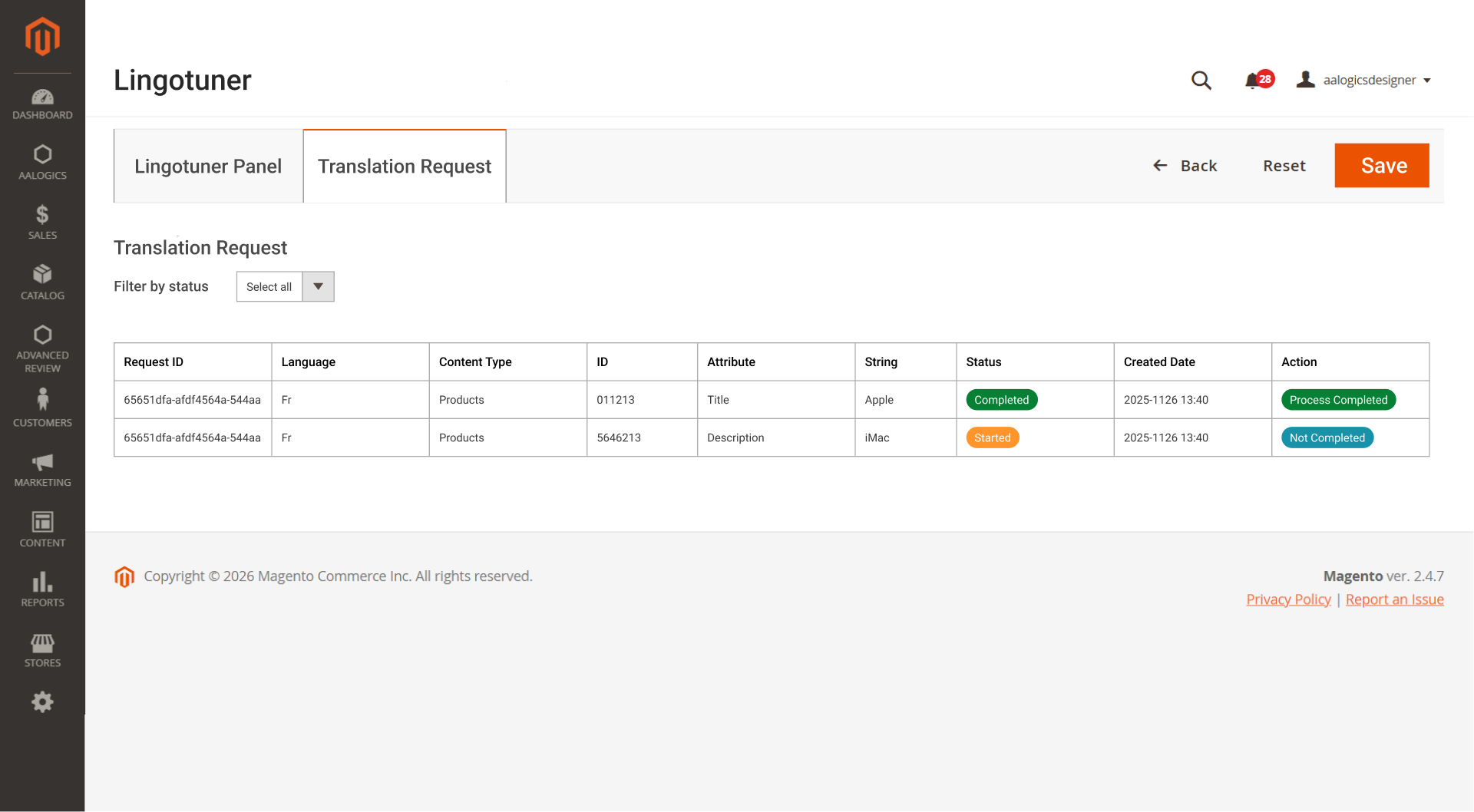Viewport: 1474px width, 812px height.
Task: Open the Dashboard section
Action: tap(42, 104)
